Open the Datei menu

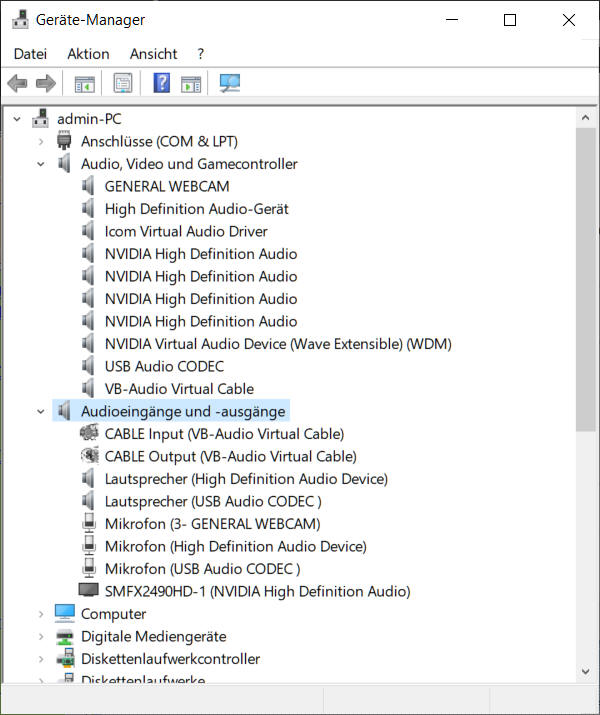point(30,54)
